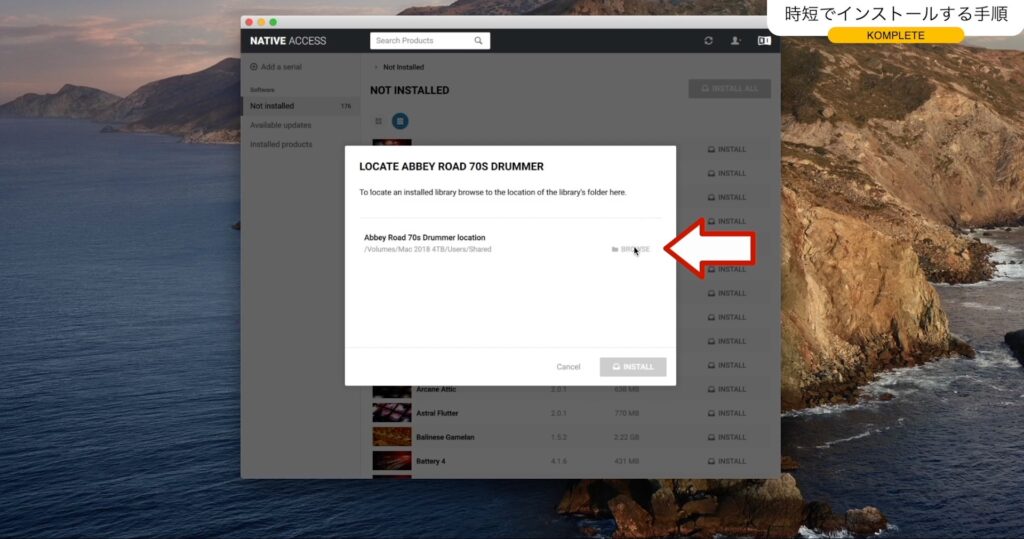This screenshot has width=1024, height=539.
Task: Click the yellow macOS minimize window button
Action: click(261, 22)
